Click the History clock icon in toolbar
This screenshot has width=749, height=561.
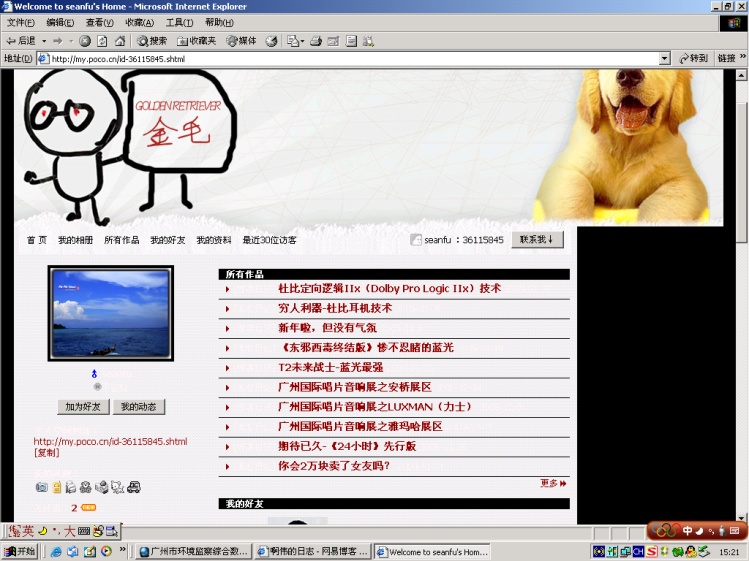pyautogui.click(x=271, y=41)
